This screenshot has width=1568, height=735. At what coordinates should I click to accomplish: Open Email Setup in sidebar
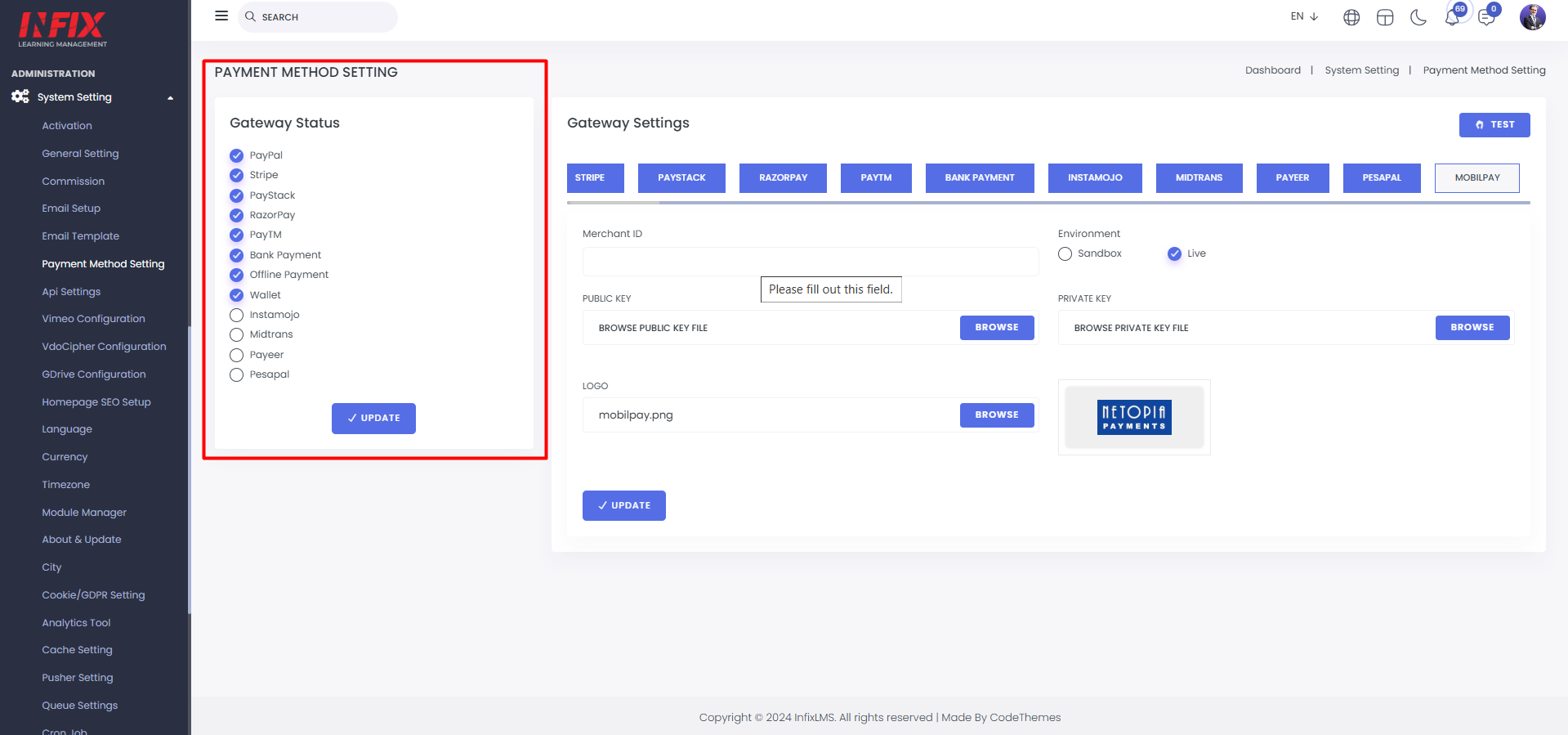(71, 208)
